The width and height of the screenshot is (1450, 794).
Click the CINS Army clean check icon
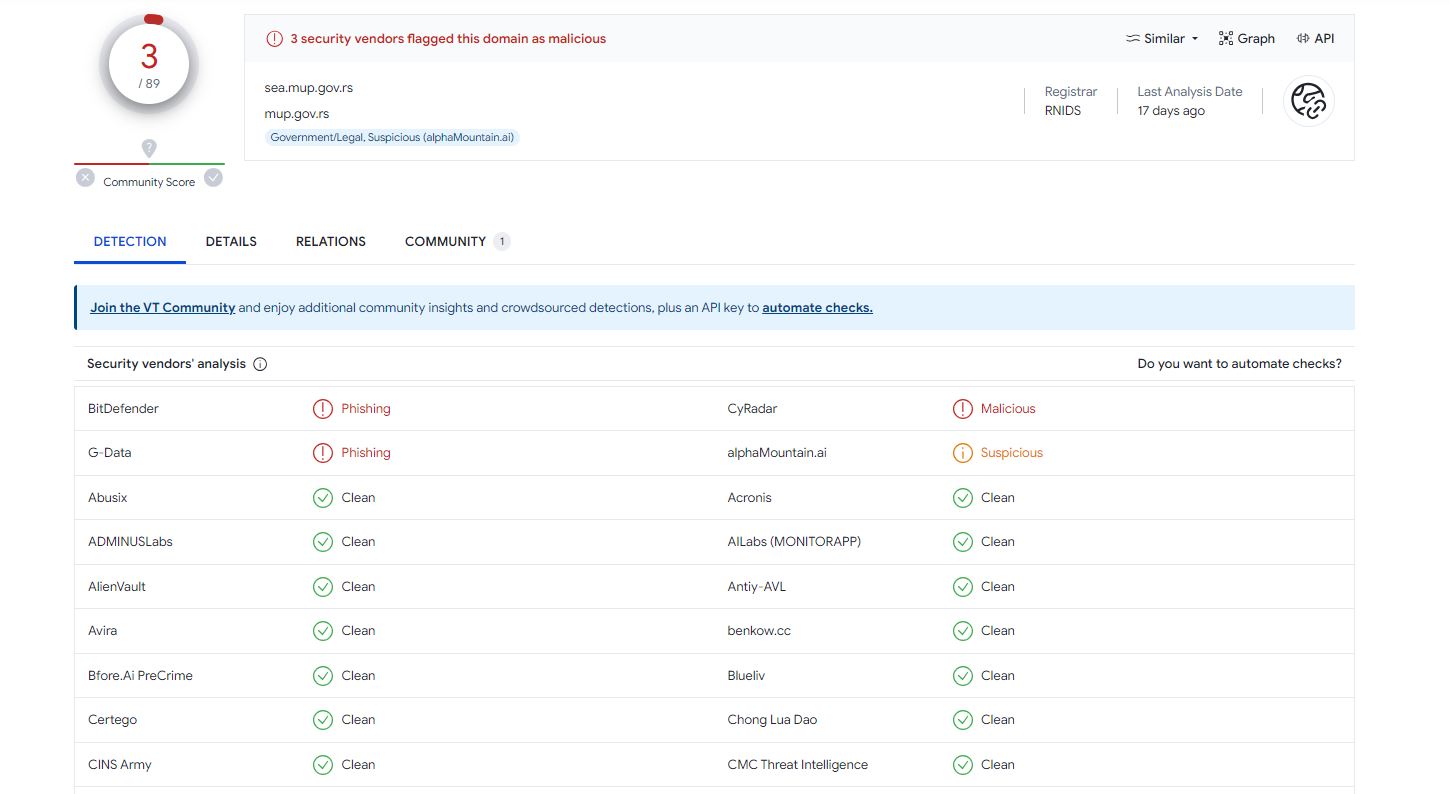click(x=323, y=765)
